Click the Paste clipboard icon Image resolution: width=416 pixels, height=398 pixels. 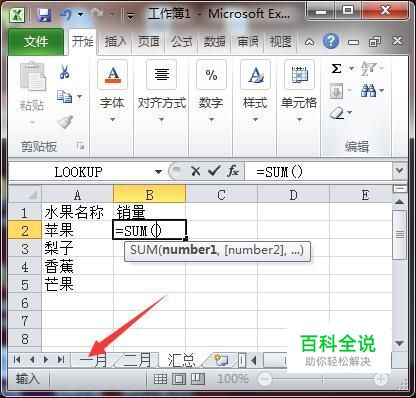click(32, 76)
